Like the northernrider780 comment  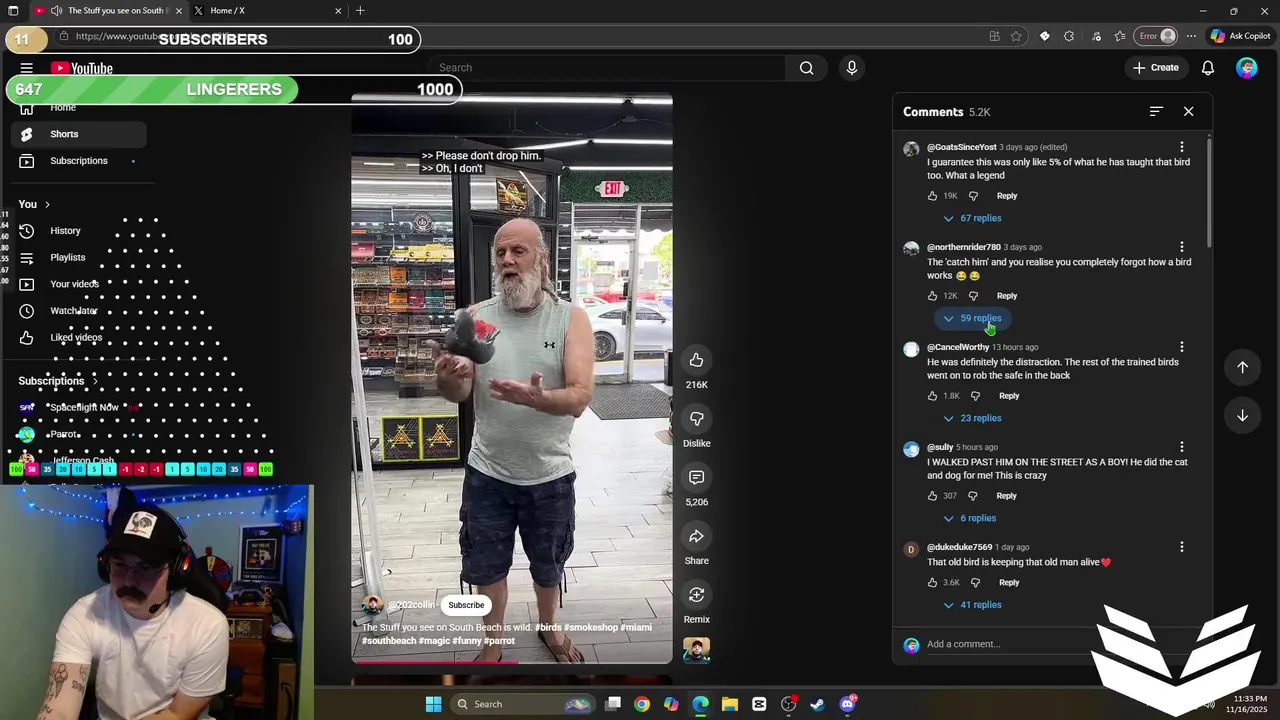click(932, 296)
